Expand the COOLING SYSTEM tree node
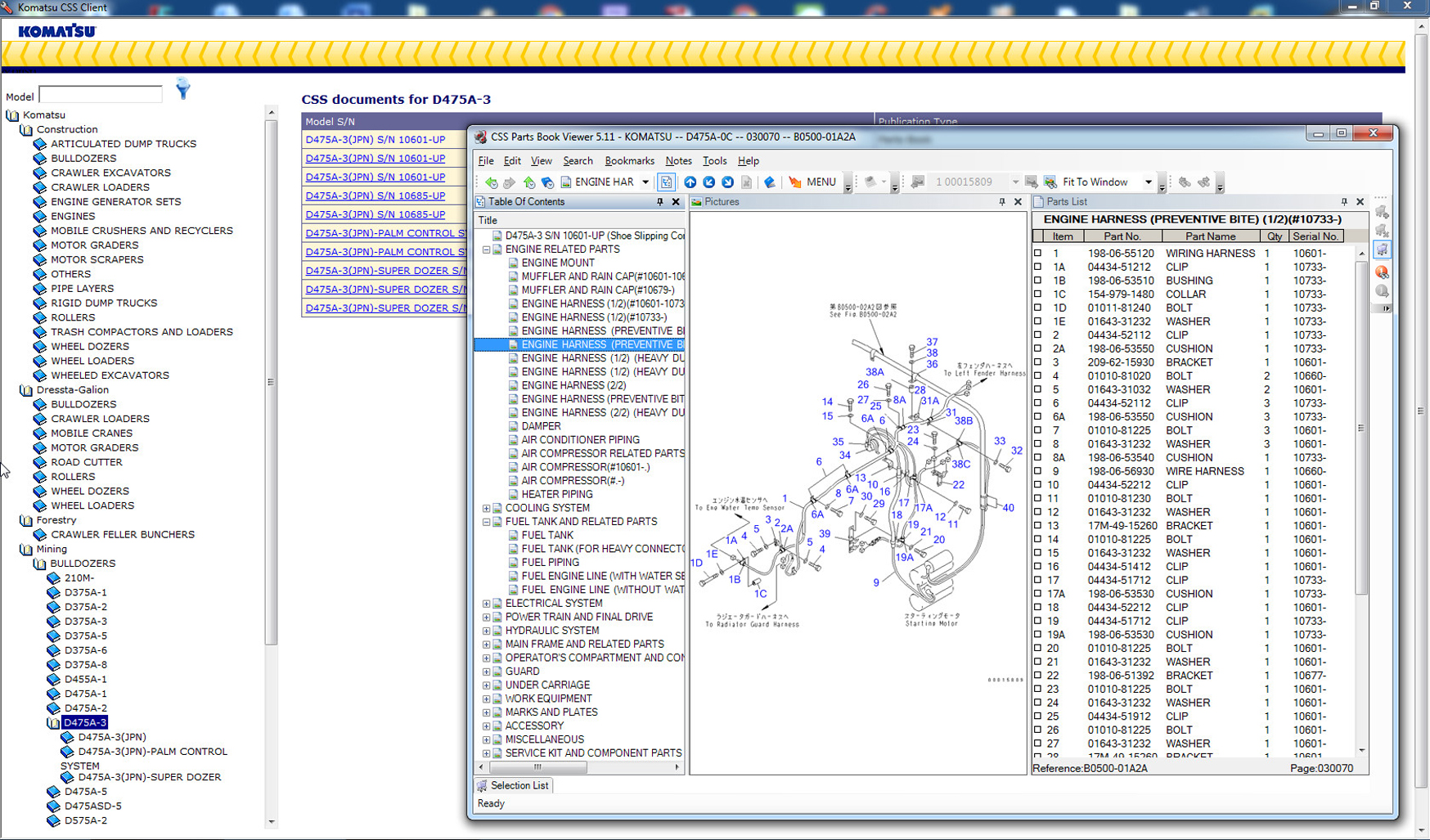The image size is (1430, 840). (x=486, y=508)
